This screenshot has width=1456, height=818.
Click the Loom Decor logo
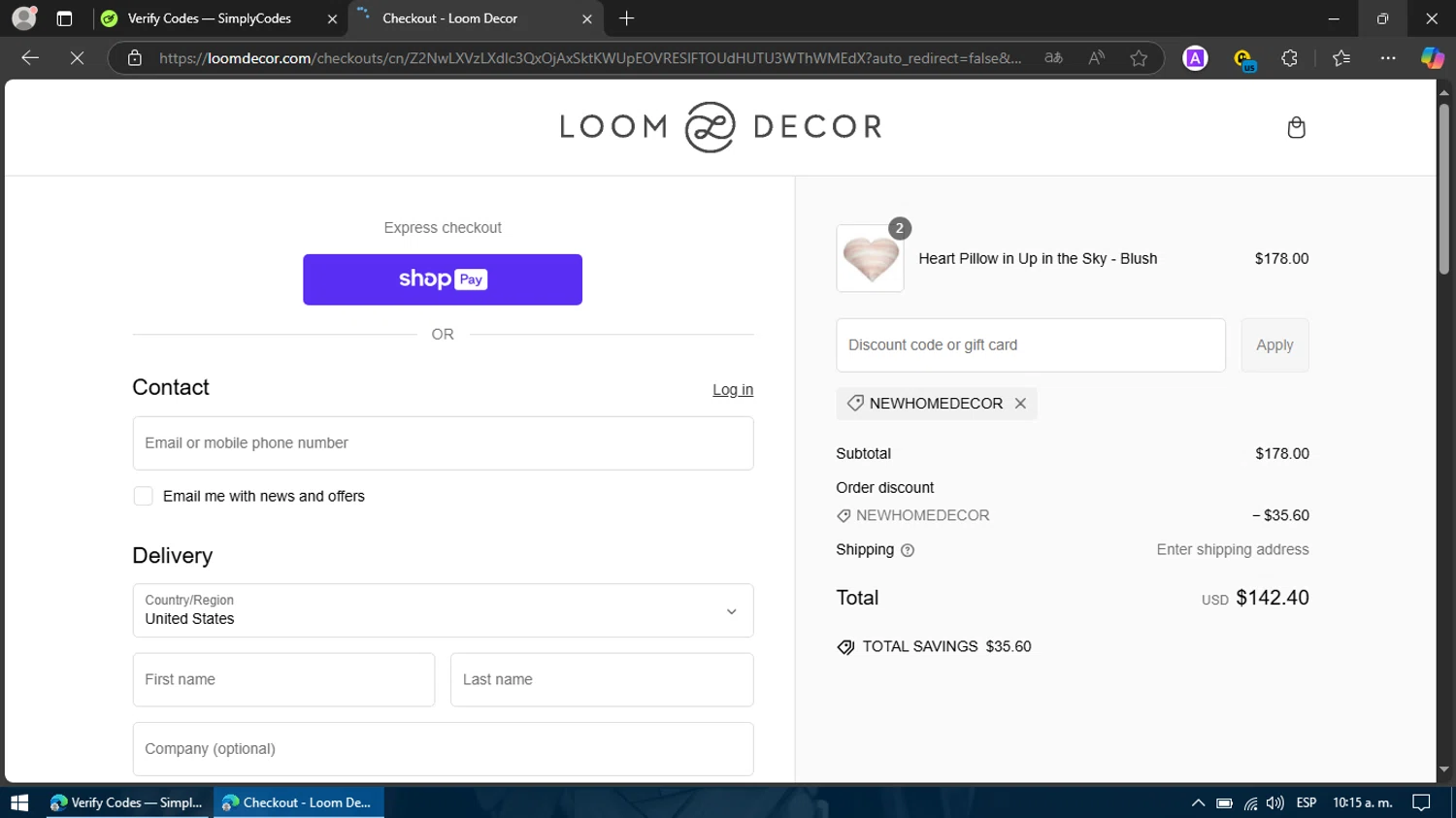[720, 127]
